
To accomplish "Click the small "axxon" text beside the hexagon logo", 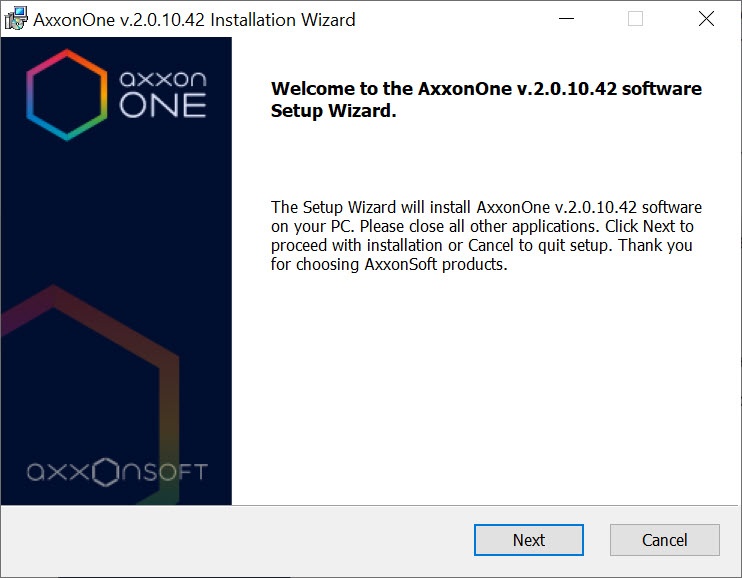I will click(x=162, y=81).
